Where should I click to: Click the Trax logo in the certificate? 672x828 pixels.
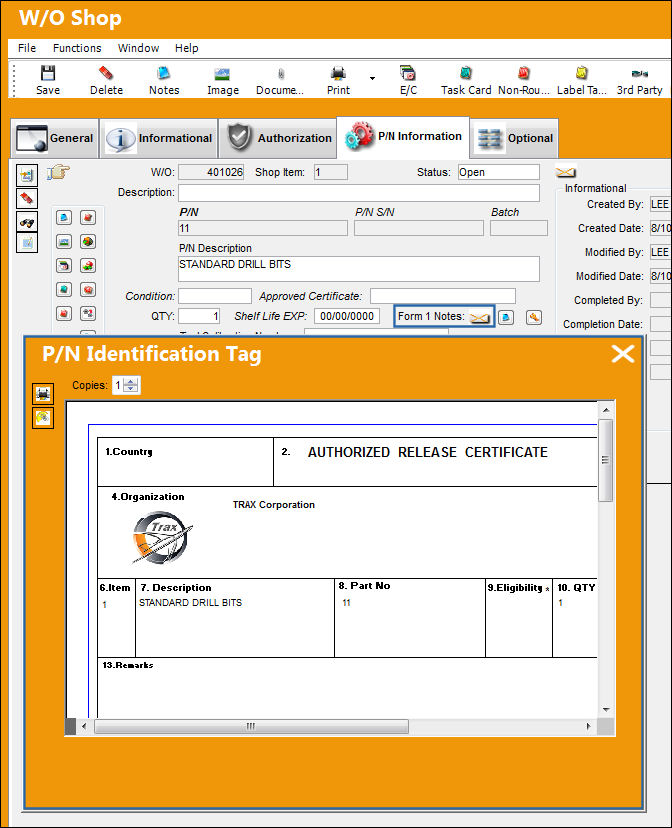[162, 538]
